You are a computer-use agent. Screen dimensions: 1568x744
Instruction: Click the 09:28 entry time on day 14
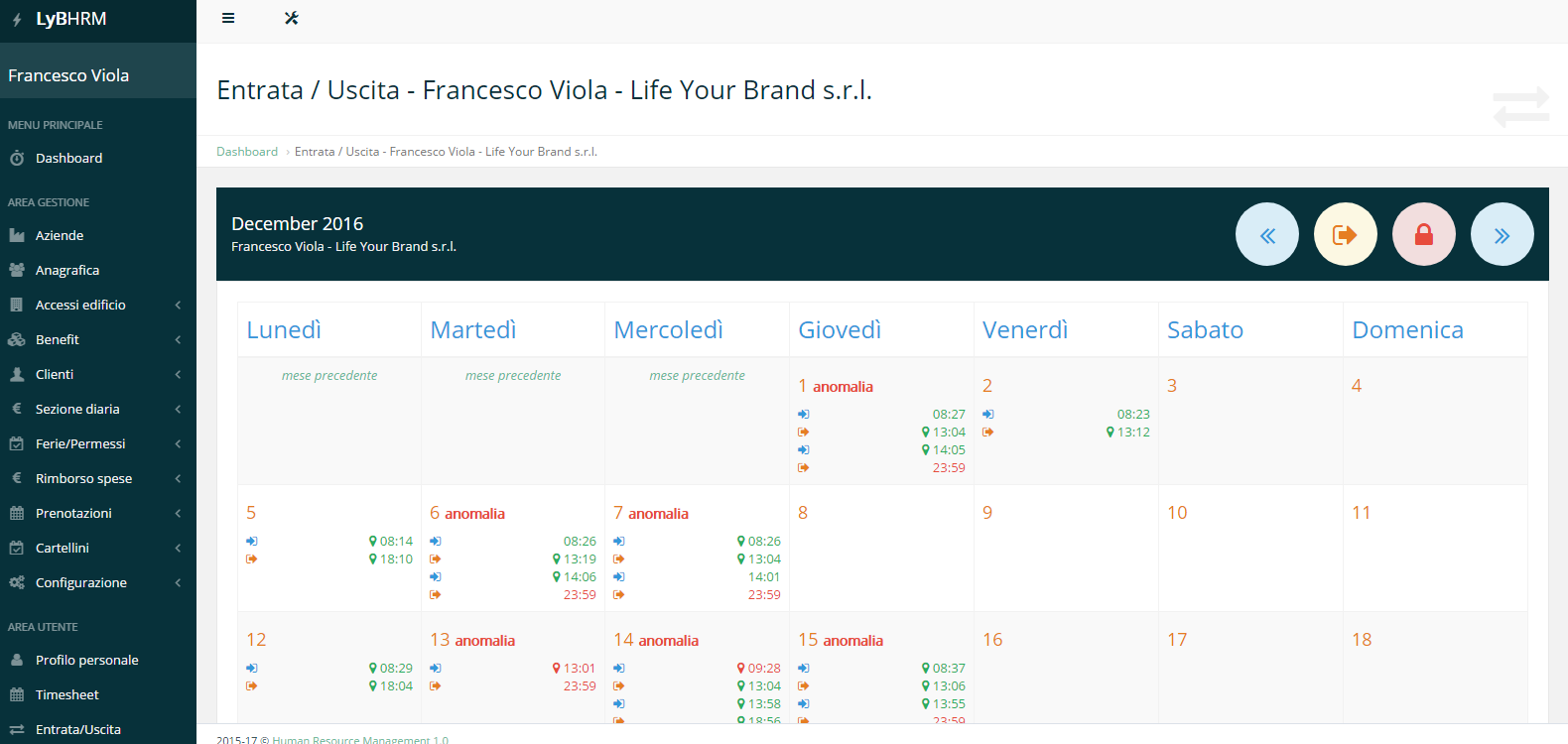(x=764, y=668)
